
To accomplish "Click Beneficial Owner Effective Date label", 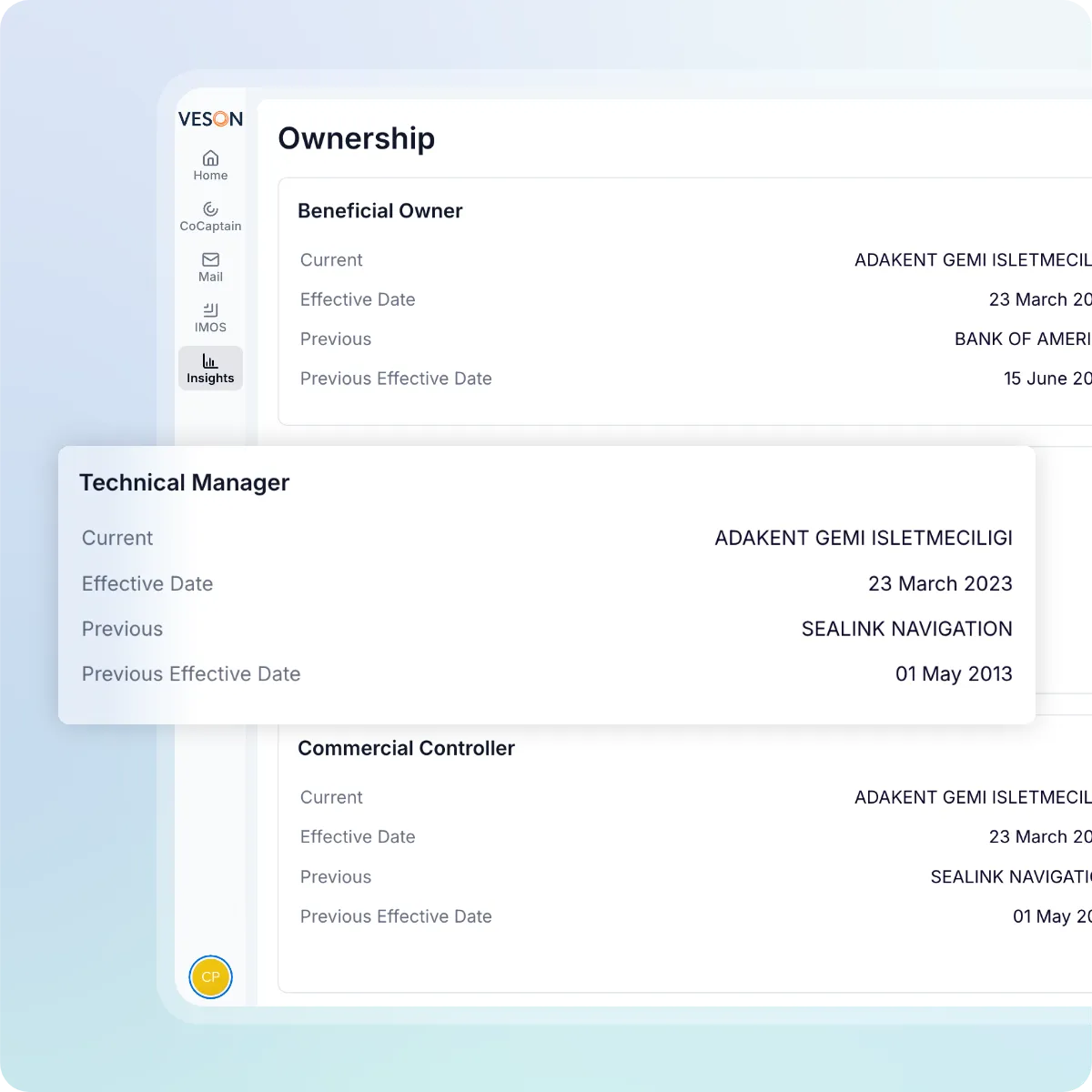I will [358, 299].
